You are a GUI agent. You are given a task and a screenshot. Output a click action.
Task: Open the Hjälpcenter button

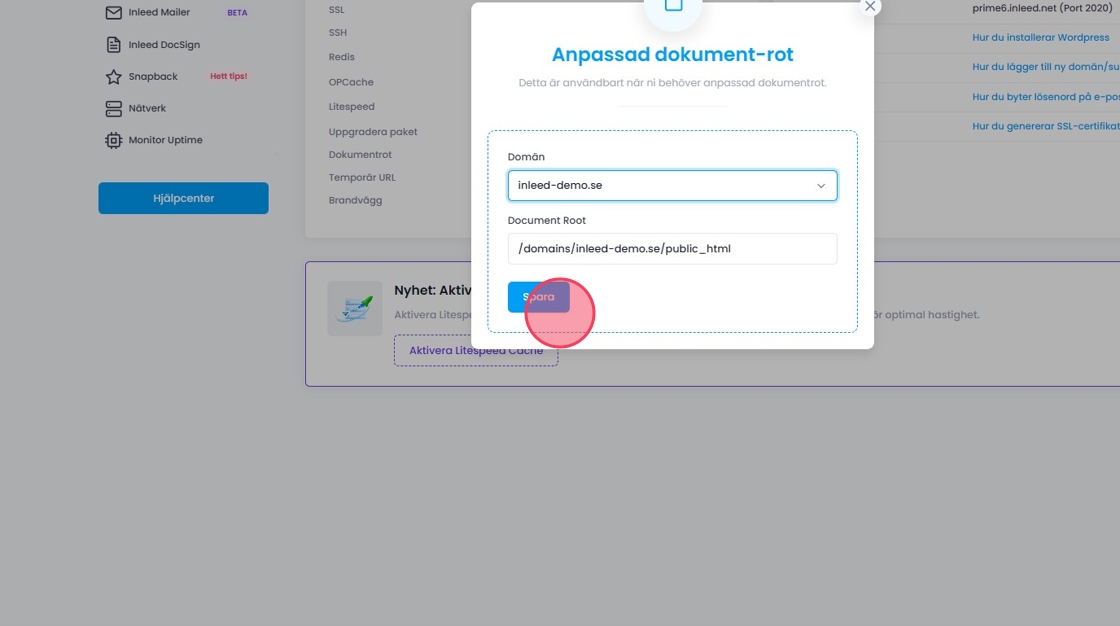183,198
